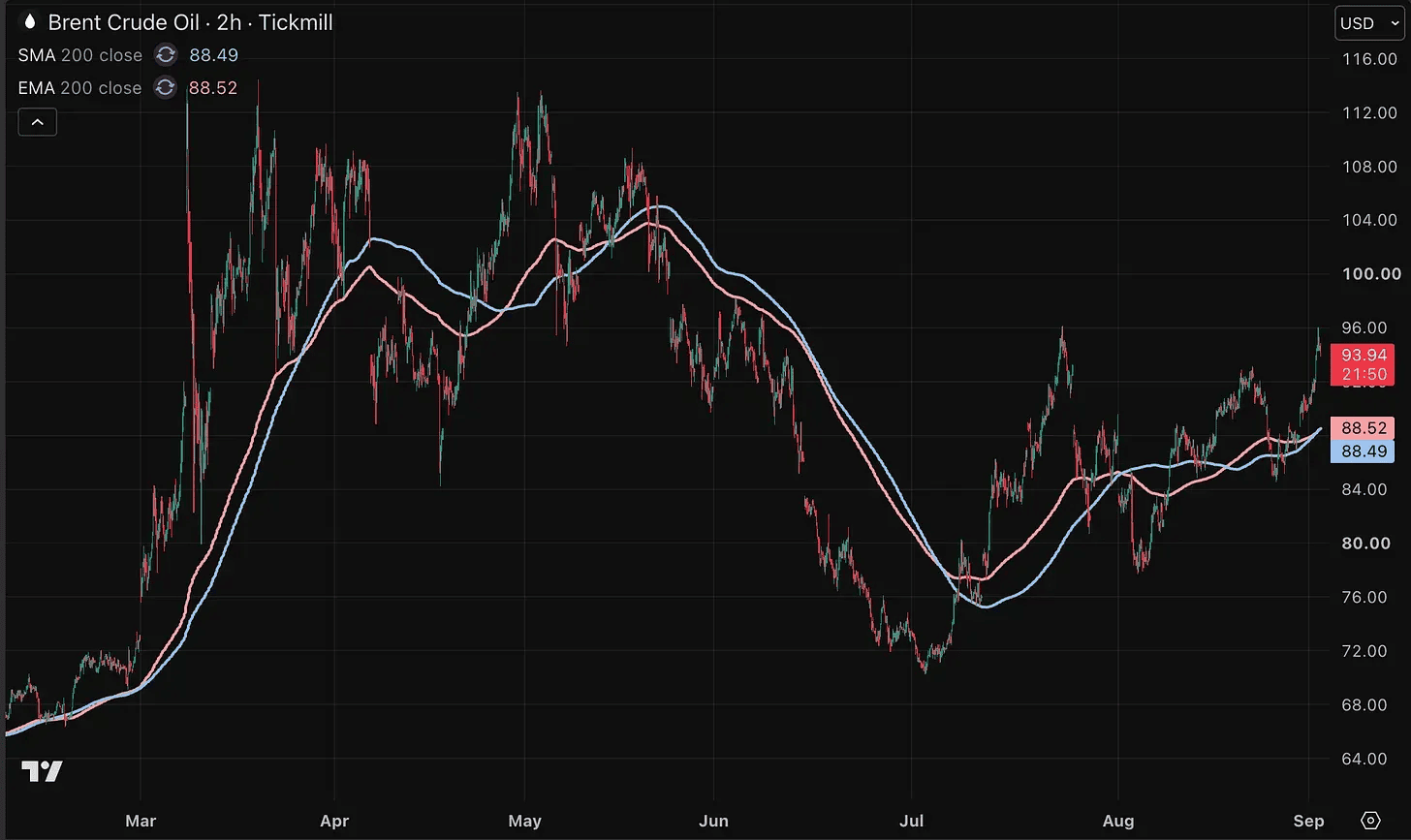
Task: Select the EMA 200 close indicator label
Action: 80,88
